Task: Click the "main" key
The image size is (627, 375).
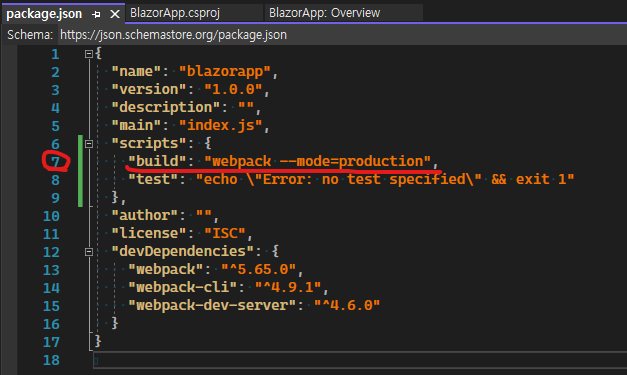Action: coord(136,126)
